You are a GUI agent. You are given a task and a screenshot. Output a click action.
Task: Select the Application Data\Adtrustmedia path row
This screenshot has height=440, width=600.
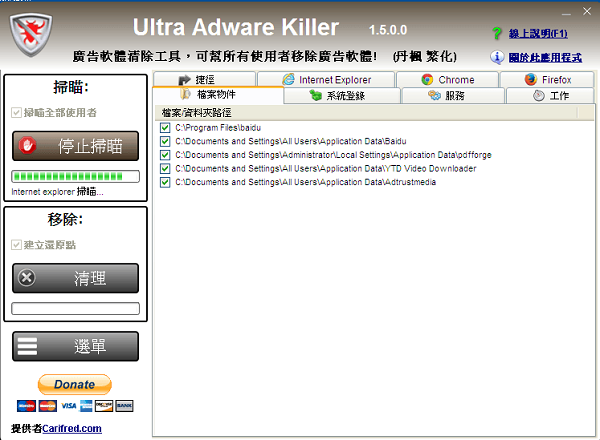coord(305,182)
